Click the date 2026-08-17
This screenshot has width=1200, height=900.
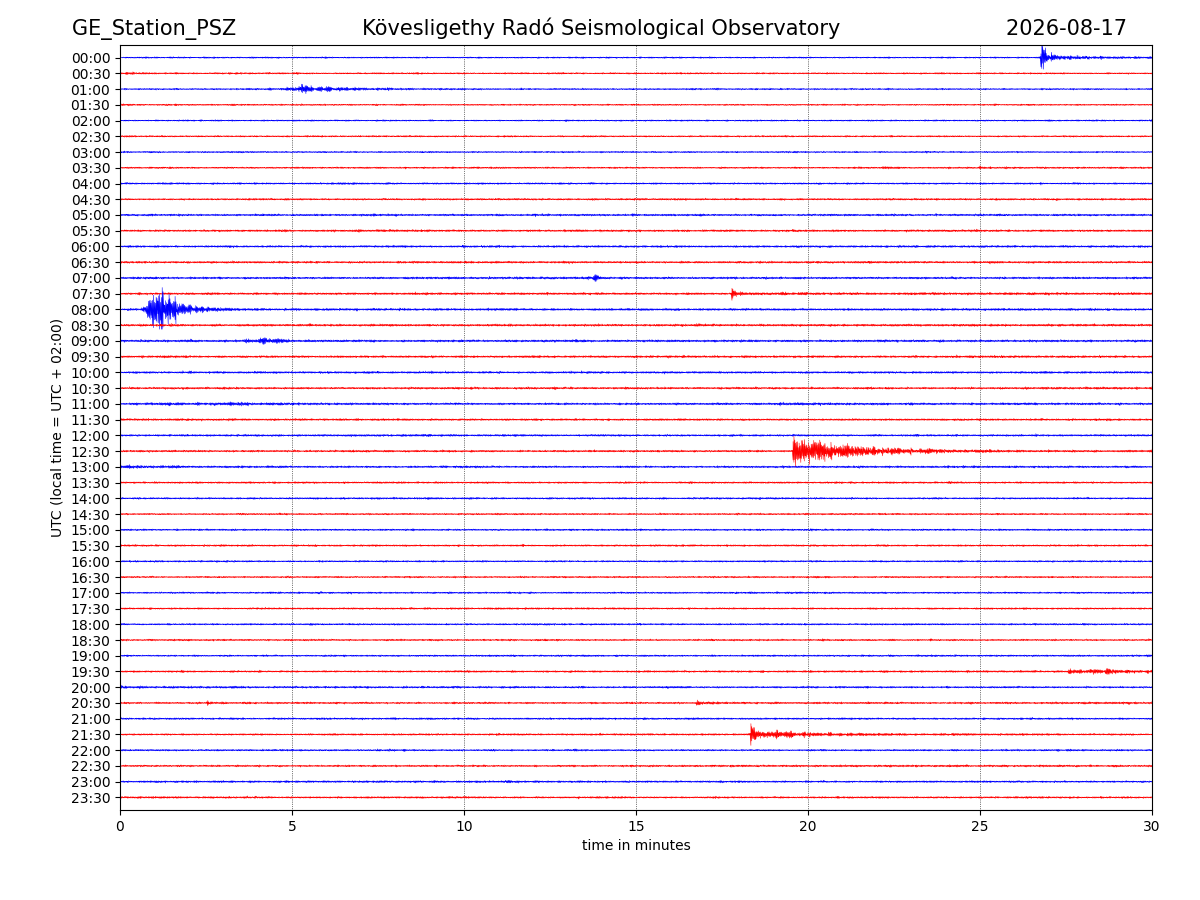click(1066, 28)
